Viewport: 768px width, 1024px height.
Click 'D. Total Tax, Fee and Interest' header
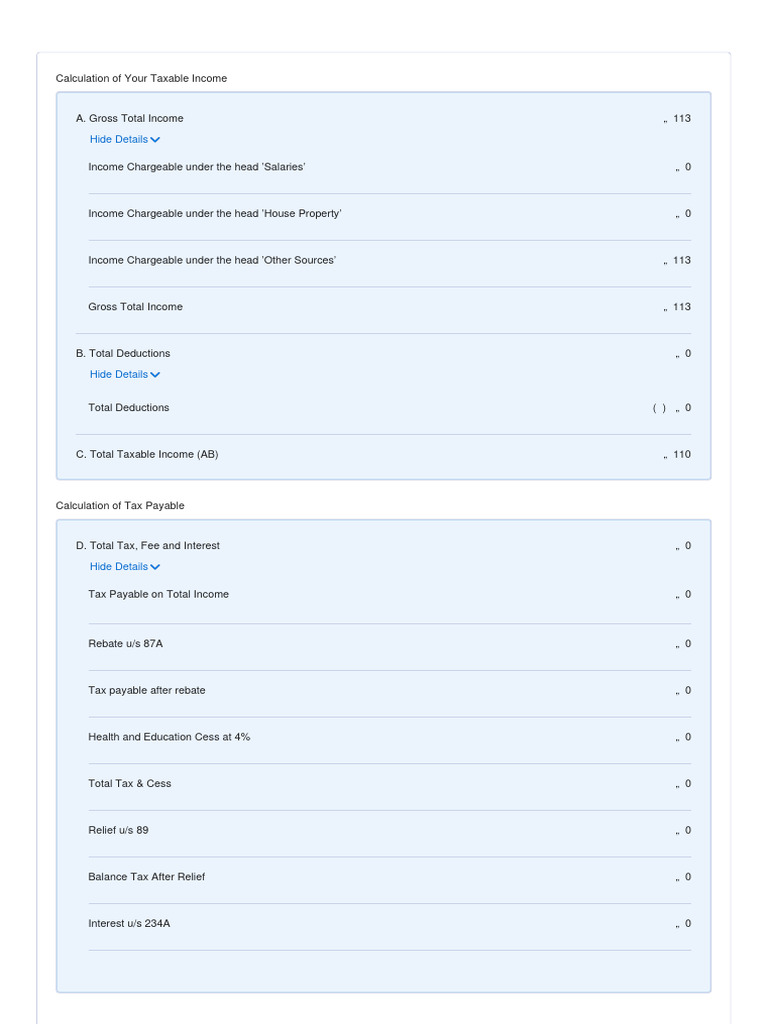[x=148, y=546]
